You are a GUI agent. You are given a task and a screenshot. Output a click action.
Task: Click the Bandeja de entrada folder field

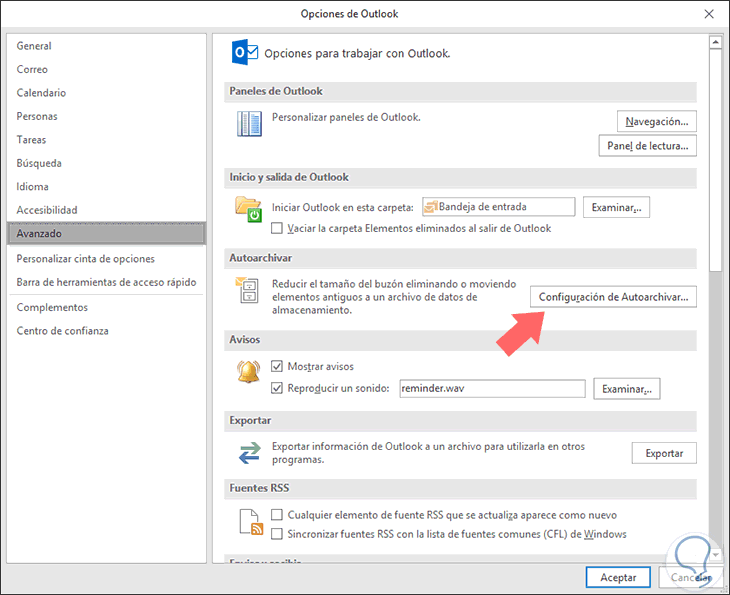(x=499, y=207)
